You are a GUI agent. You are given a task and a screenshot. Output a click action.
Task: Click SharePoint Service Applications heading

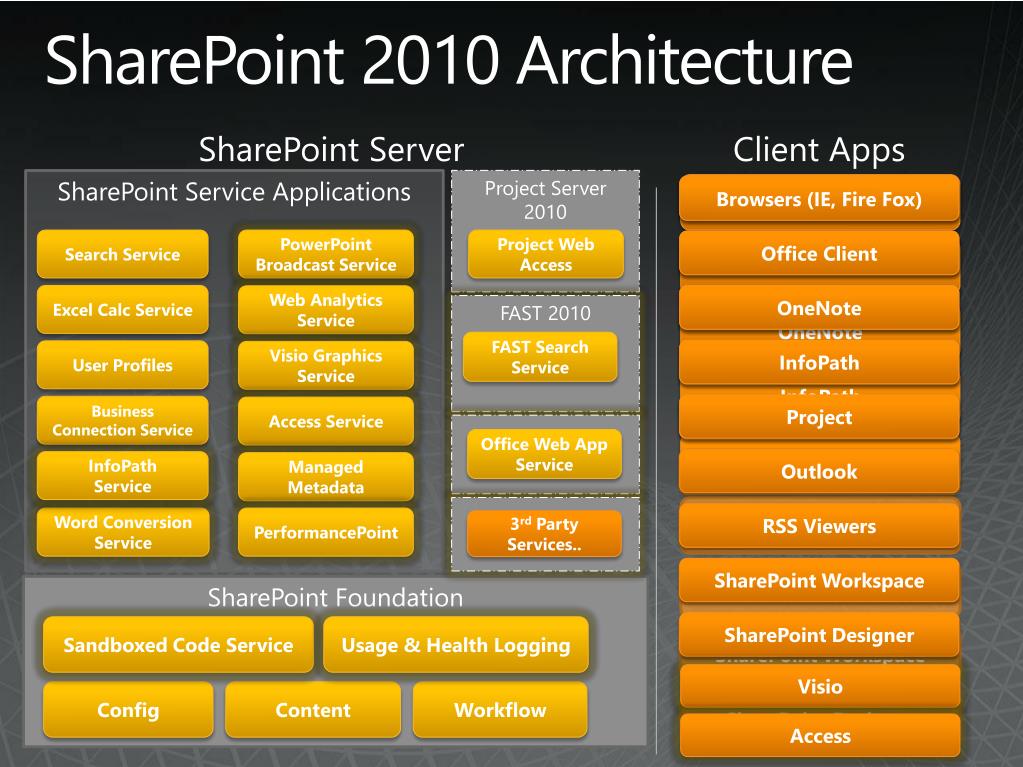tap(234, 192)
